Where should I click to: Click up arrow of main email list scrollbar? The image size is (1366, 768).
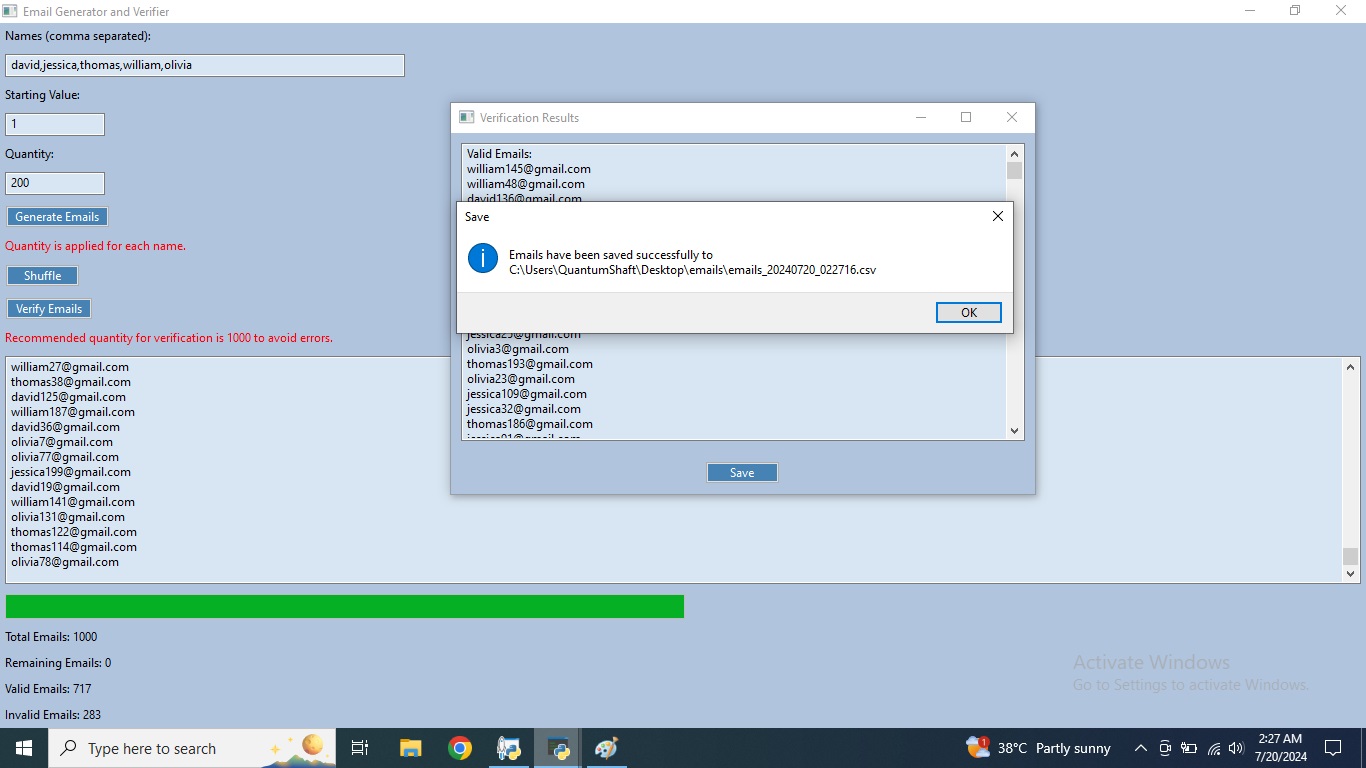pos(1351,367)
